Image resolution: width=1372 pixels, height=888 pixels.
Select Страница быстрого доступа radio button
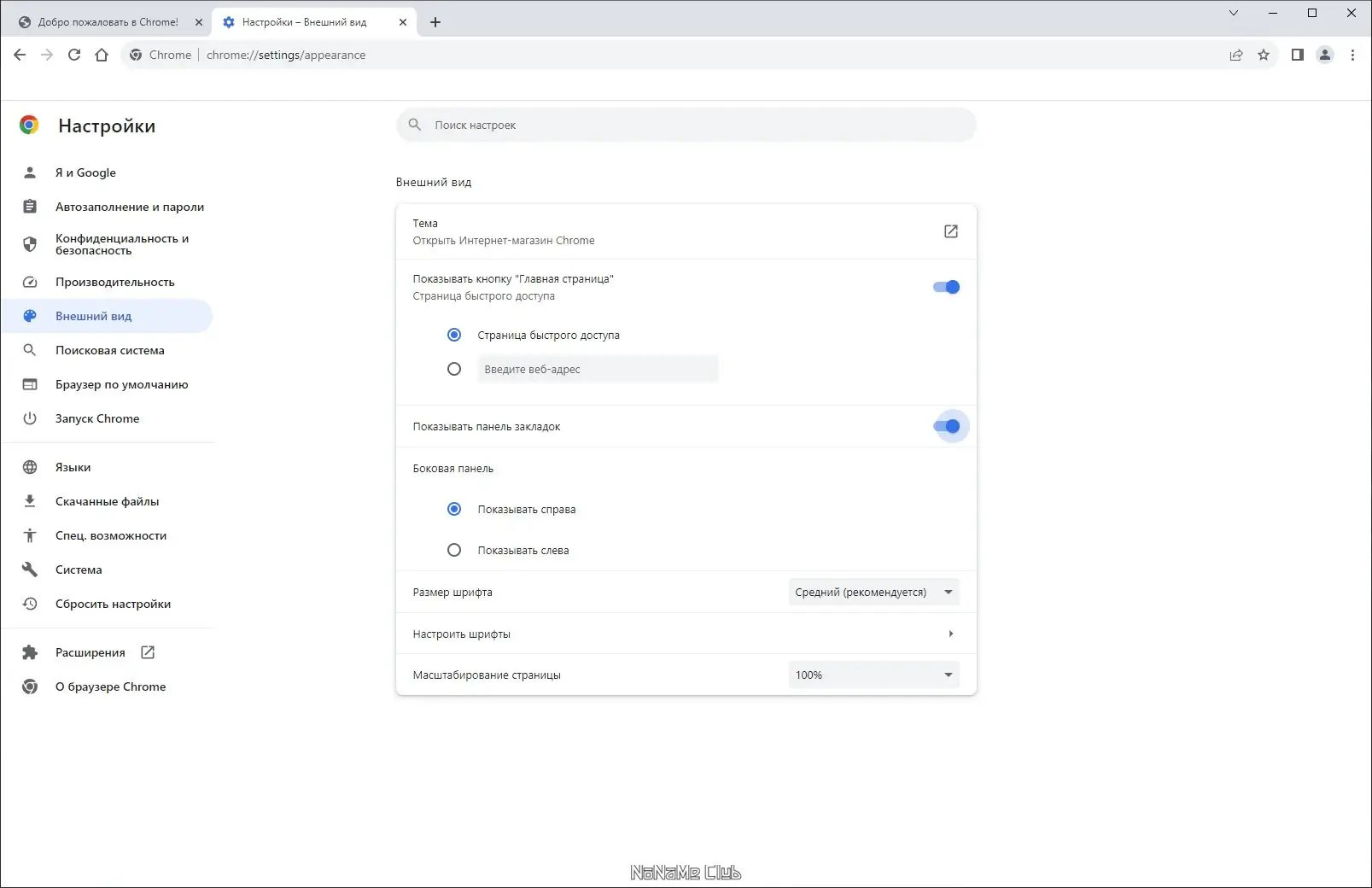coord(454,335)
